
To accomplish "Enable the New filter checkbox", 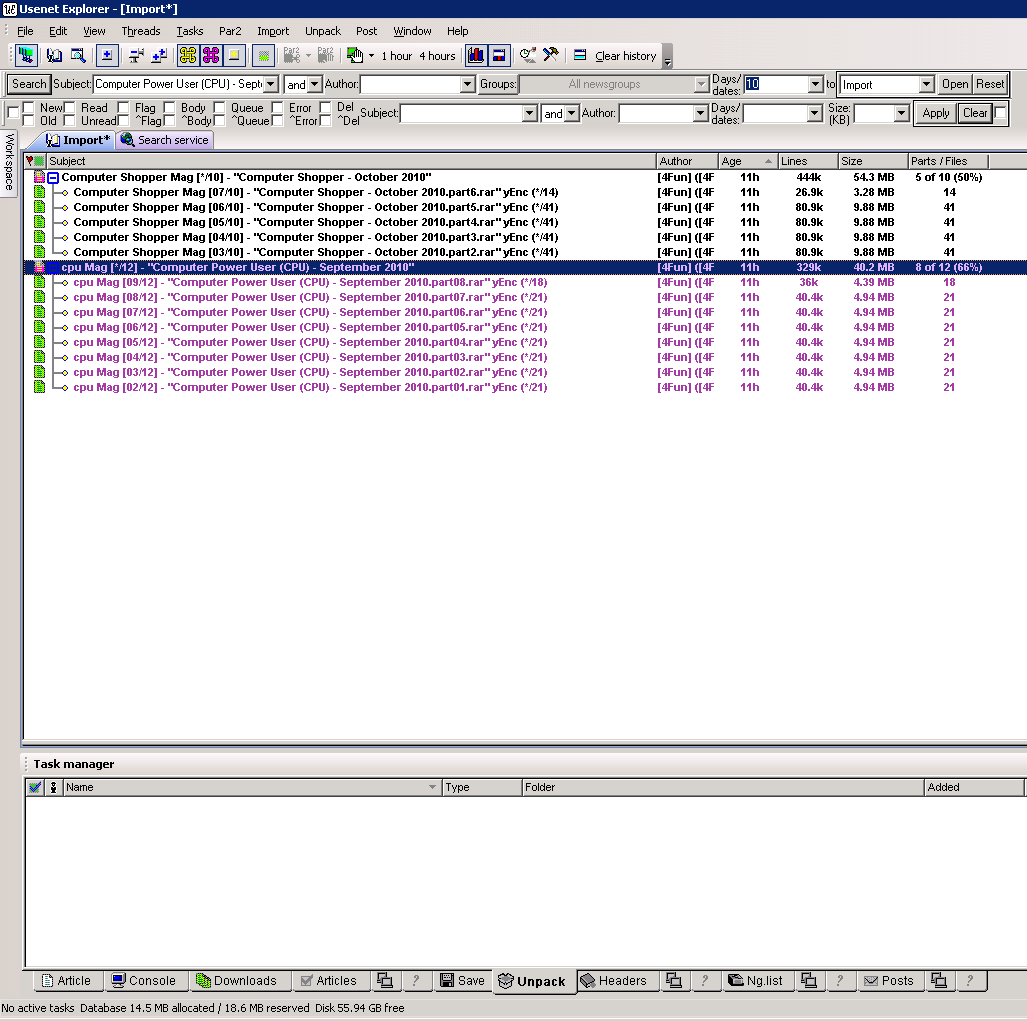I will pos(28,108).
